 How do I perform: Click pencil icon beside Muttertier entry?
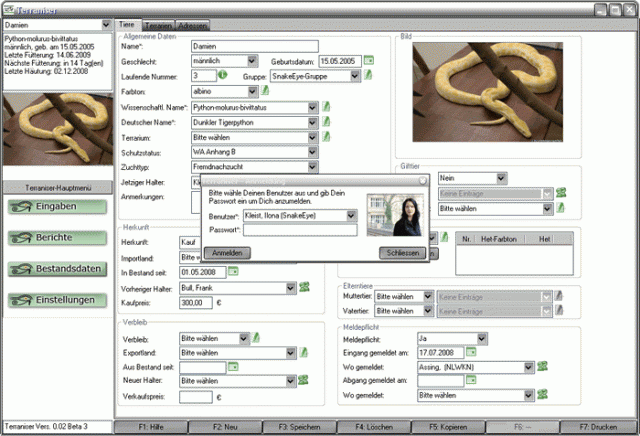pyautogui.click(x=558, y=296)
